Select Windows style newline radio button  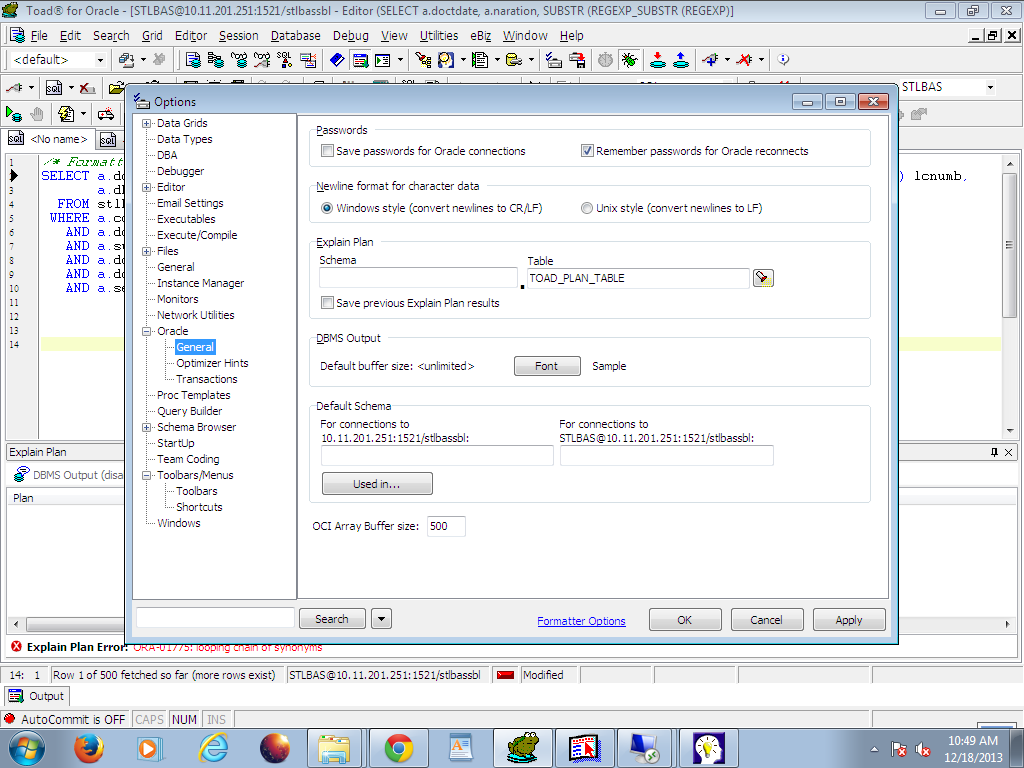click(x=327, y=208)
